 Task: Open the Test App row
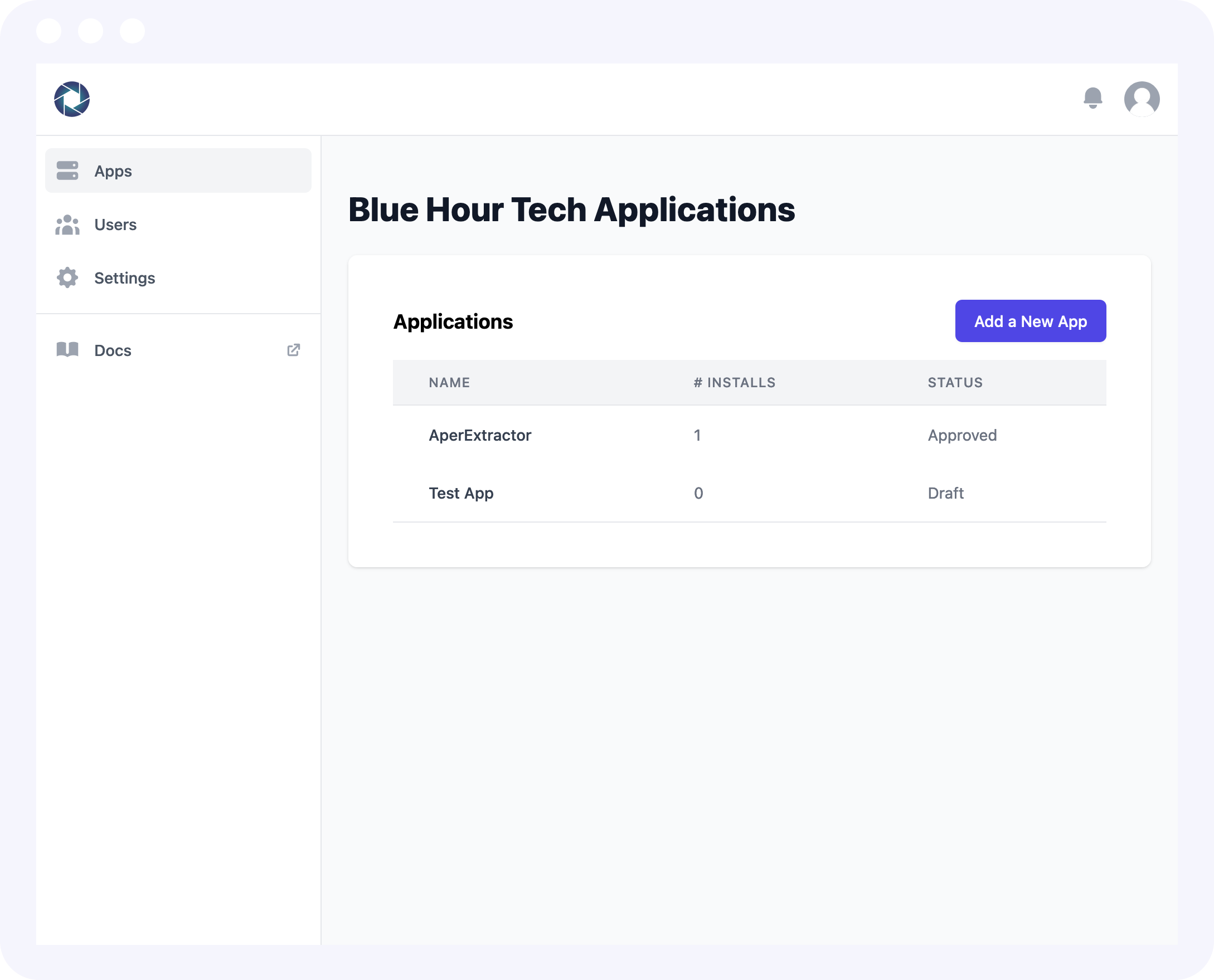(461, 494)
